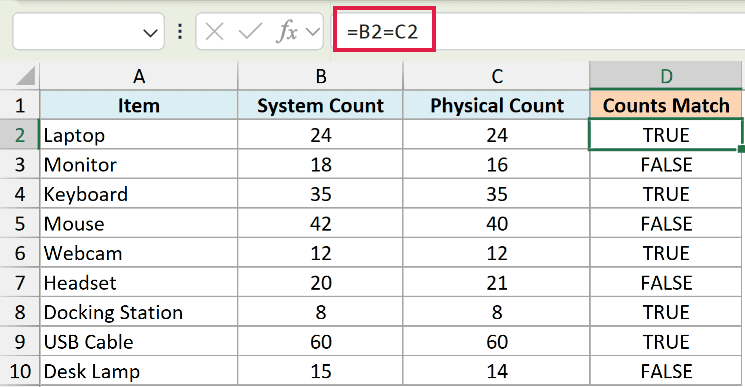
Task: Select the 'Keyboard' cell
Action: click(x=139, y=194)
